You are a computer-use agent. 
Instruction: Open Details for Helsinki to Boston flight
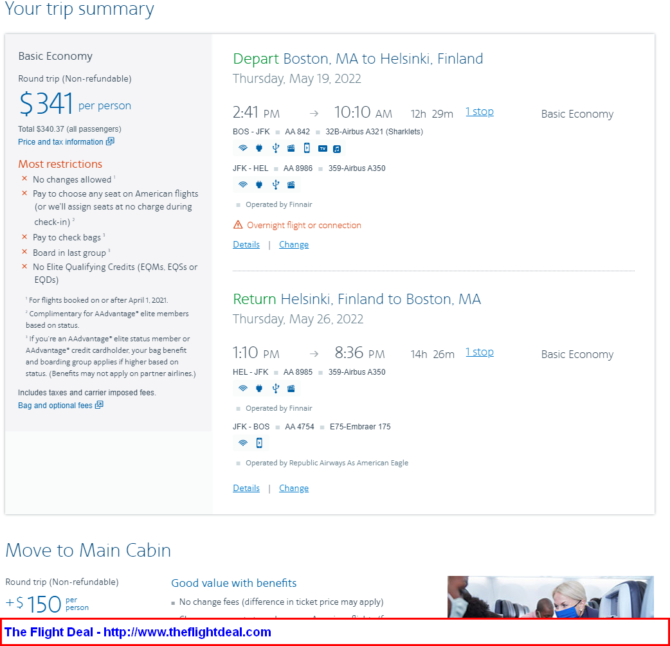[246, 488]
